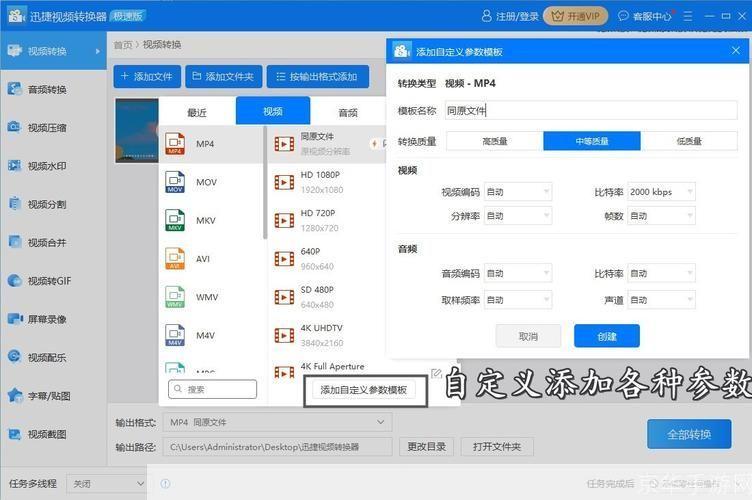This screenshot has width=752, height=500.
Task: Select the WMV format icon
Action: [175, 297]
